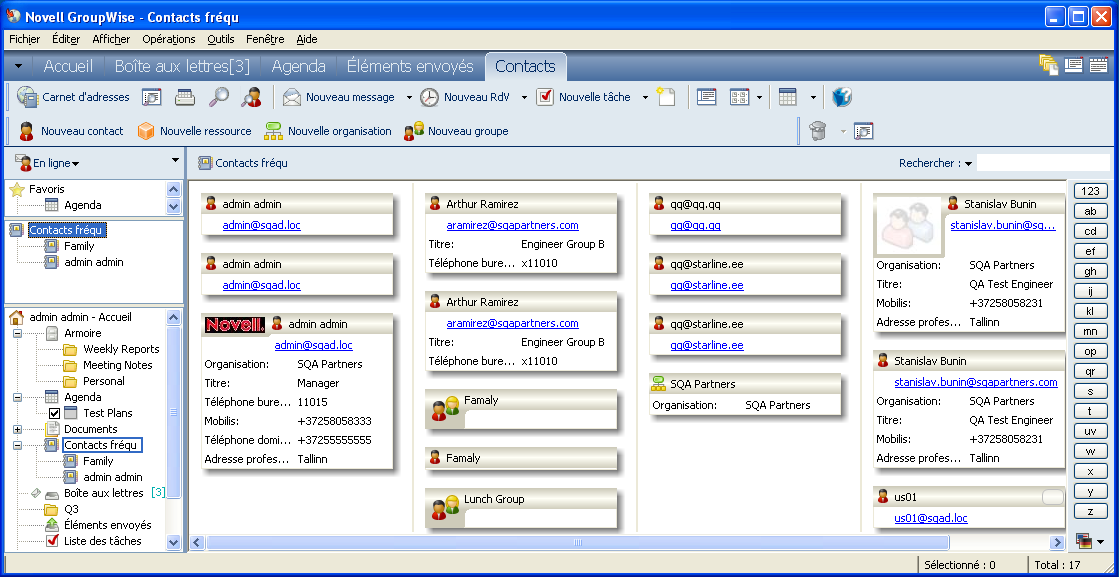Viewport: 1119px width, 577px height.
Task: Click the SQA Partners card header
Action: click(745, 384)
